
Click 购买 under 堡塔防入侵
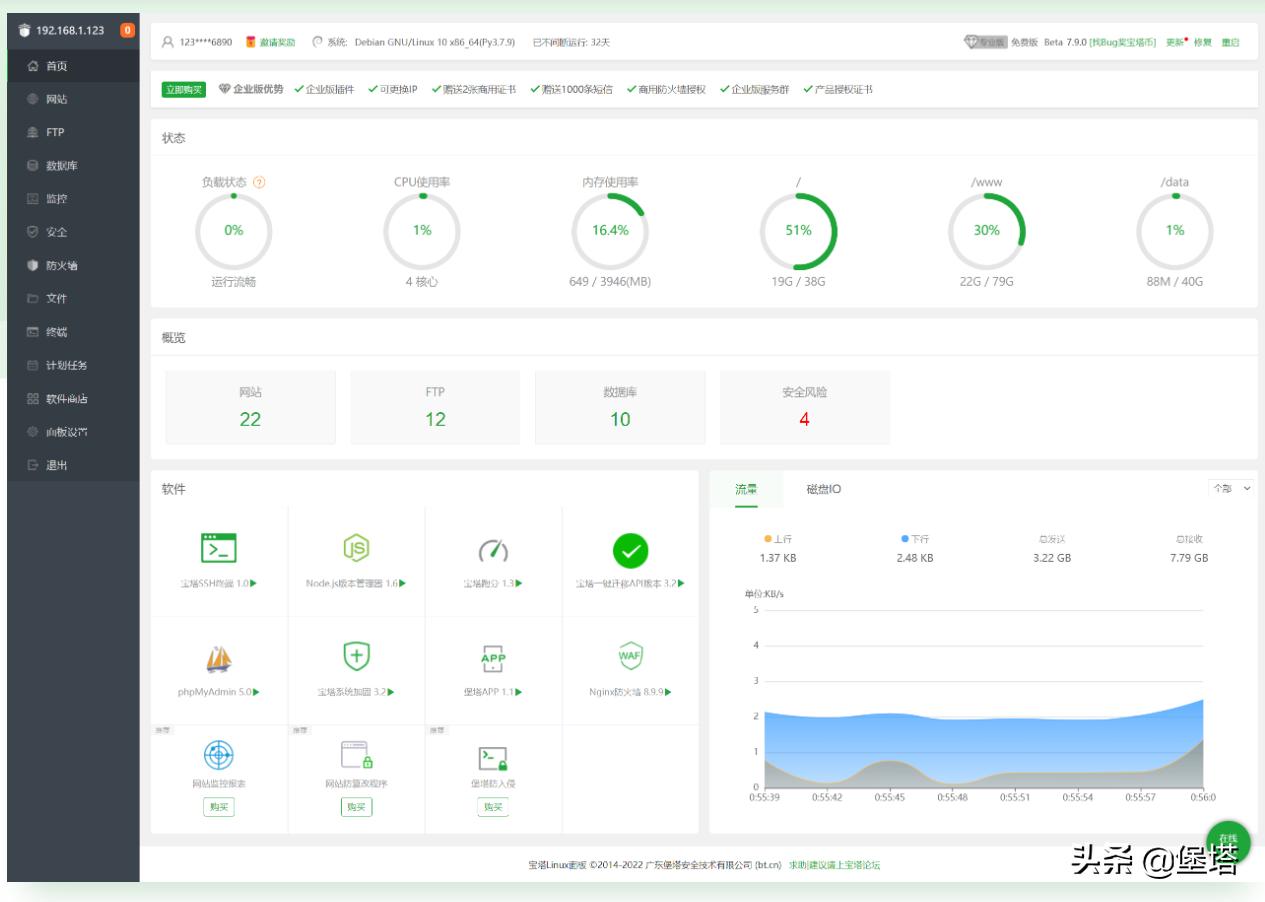pos(493,806)
